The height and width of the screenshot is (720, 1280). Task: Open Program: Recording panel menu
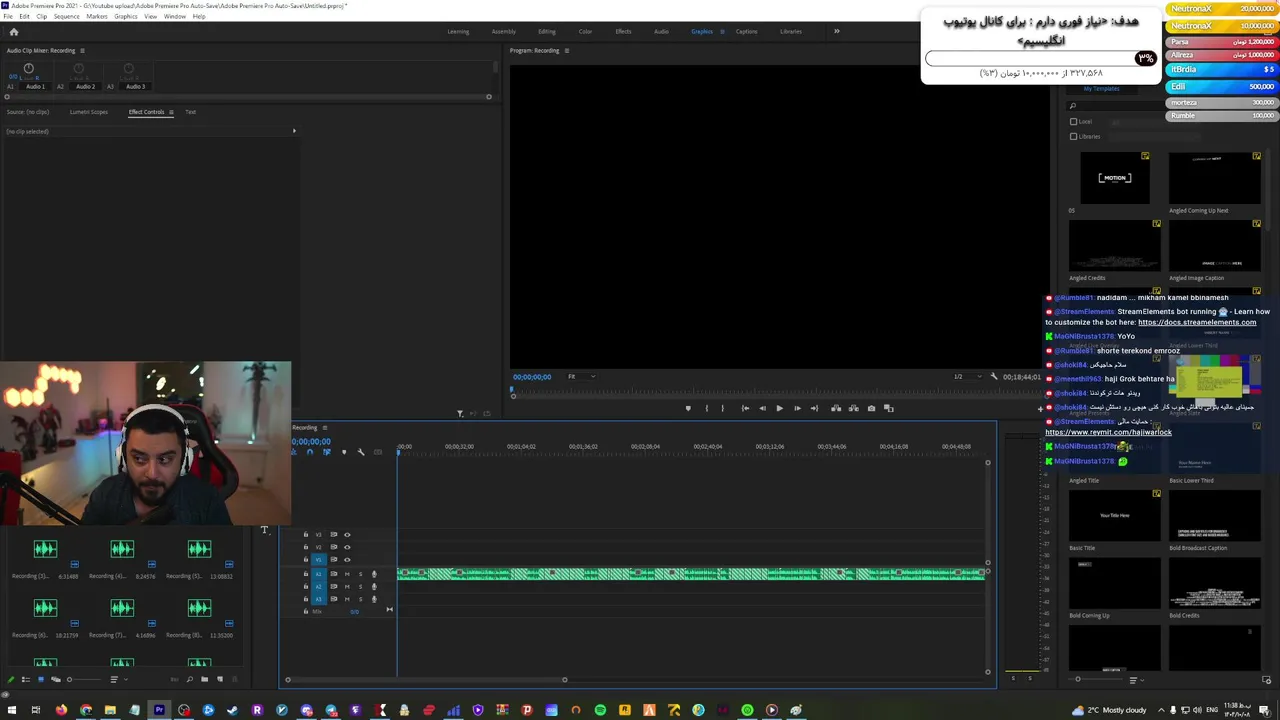567,50
